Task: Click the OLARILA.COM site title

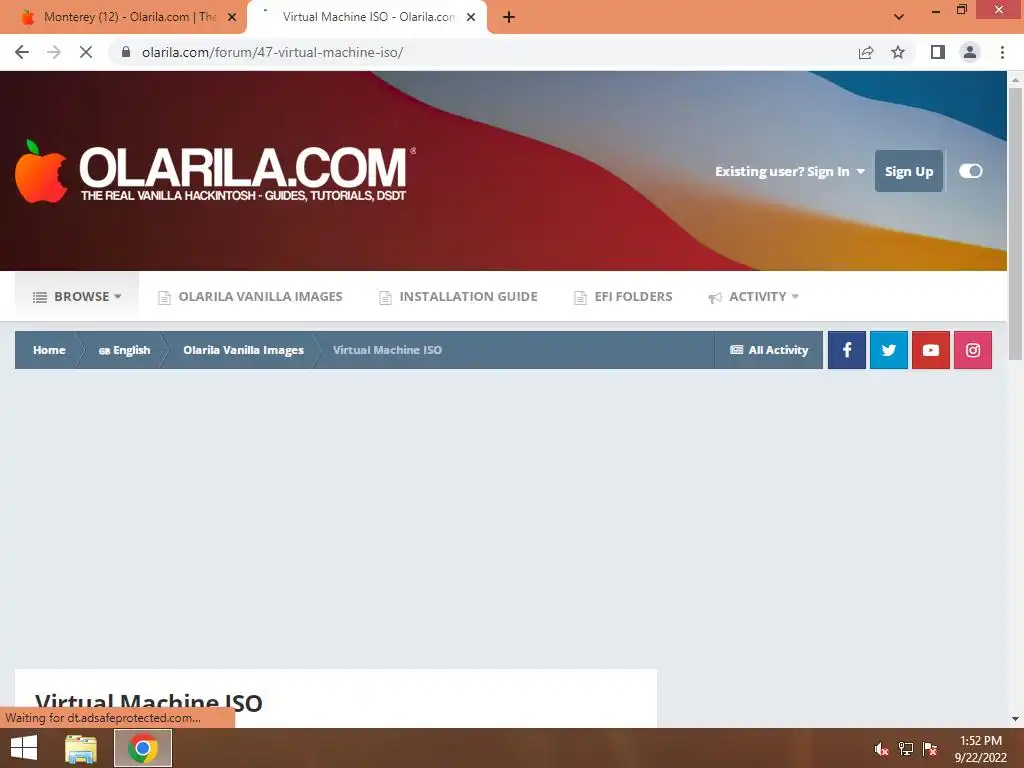Action: [243, 167]
